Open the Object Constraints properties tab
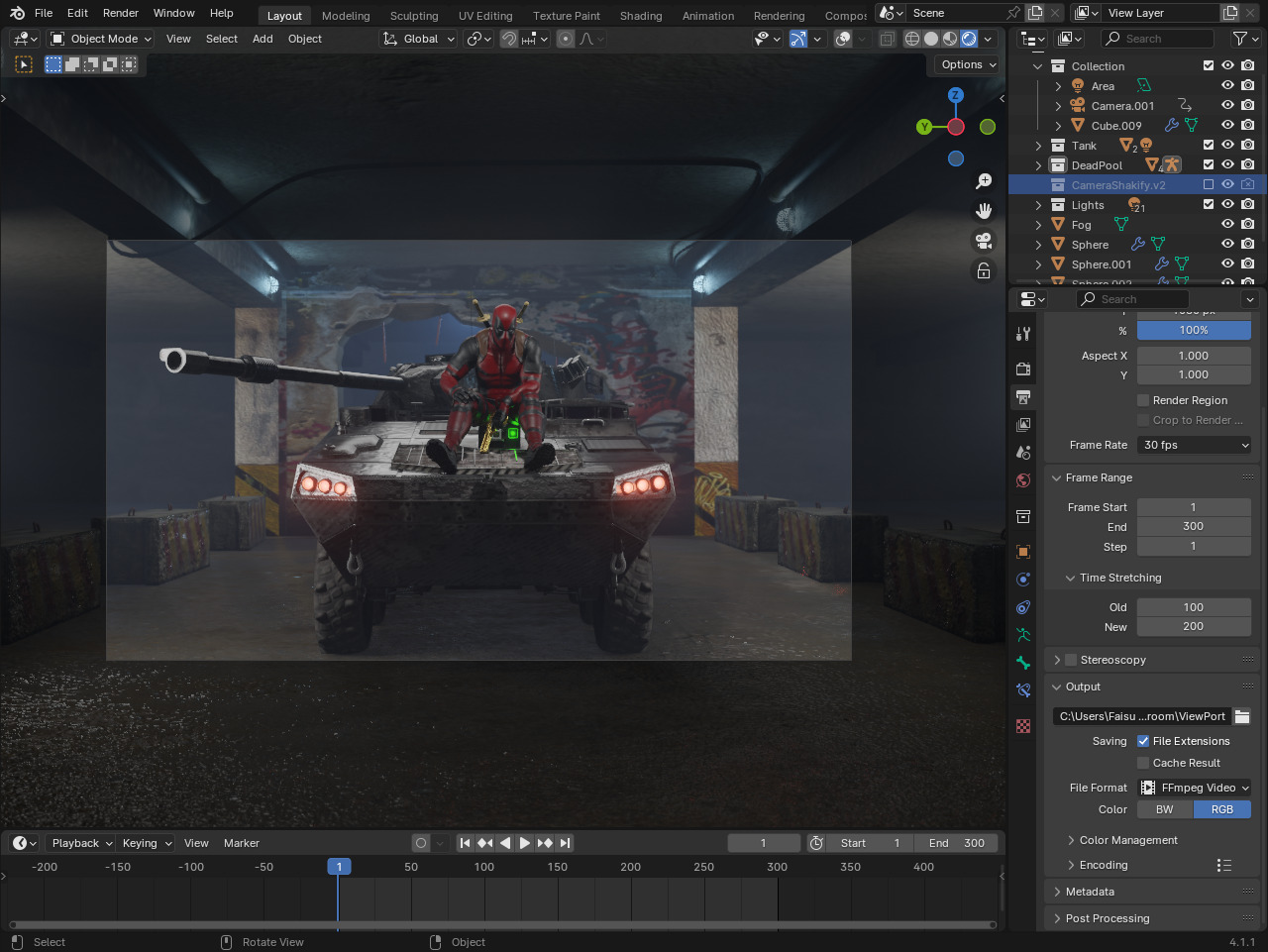 [1023, 607]
